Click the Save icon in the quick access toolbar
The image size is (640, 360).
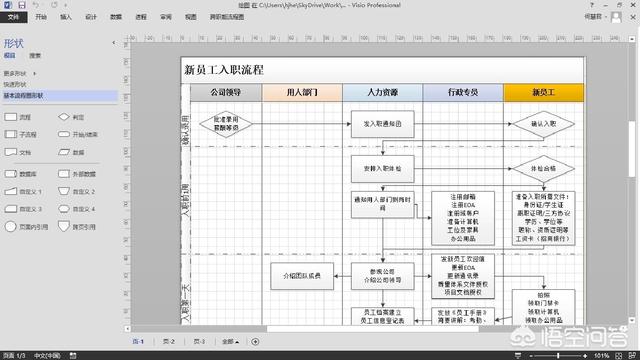pos(21,5)
